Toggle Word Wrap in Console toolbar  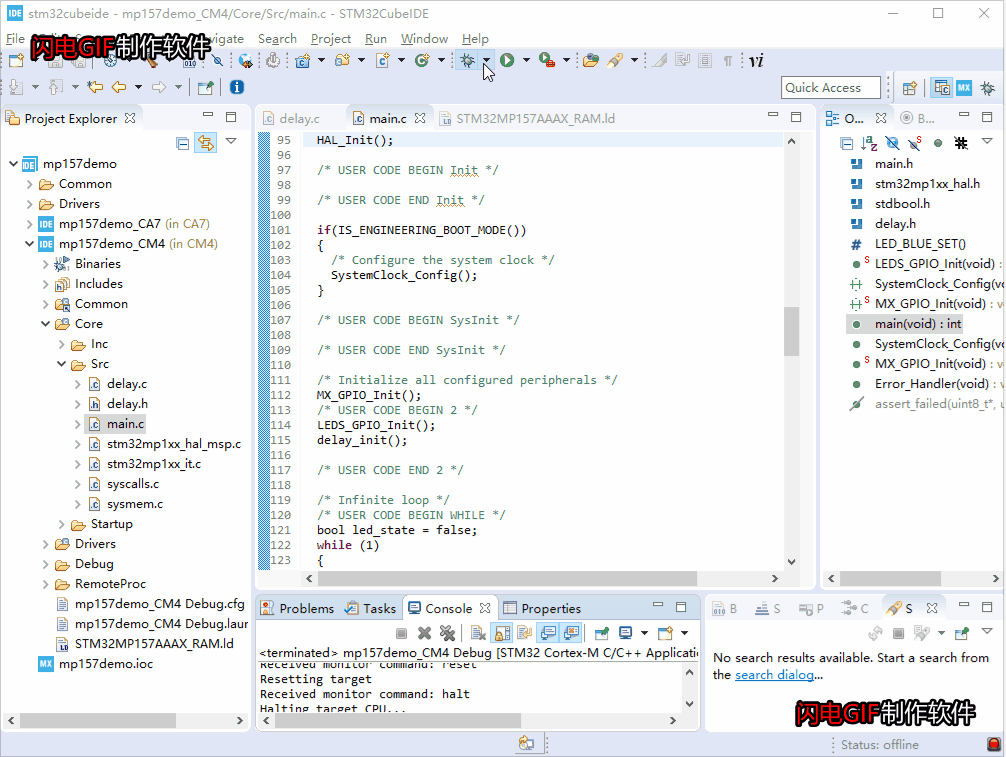(524, 633)
